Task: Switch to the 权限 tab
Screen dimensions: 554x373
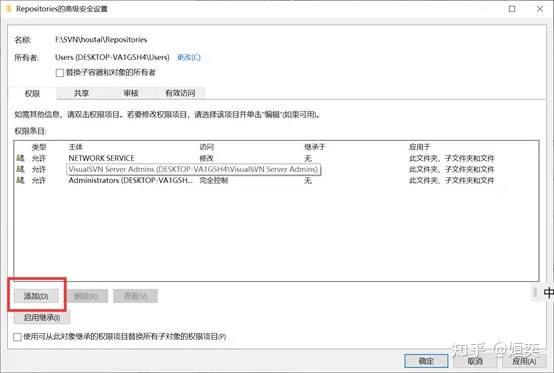Action: [32, 94]
